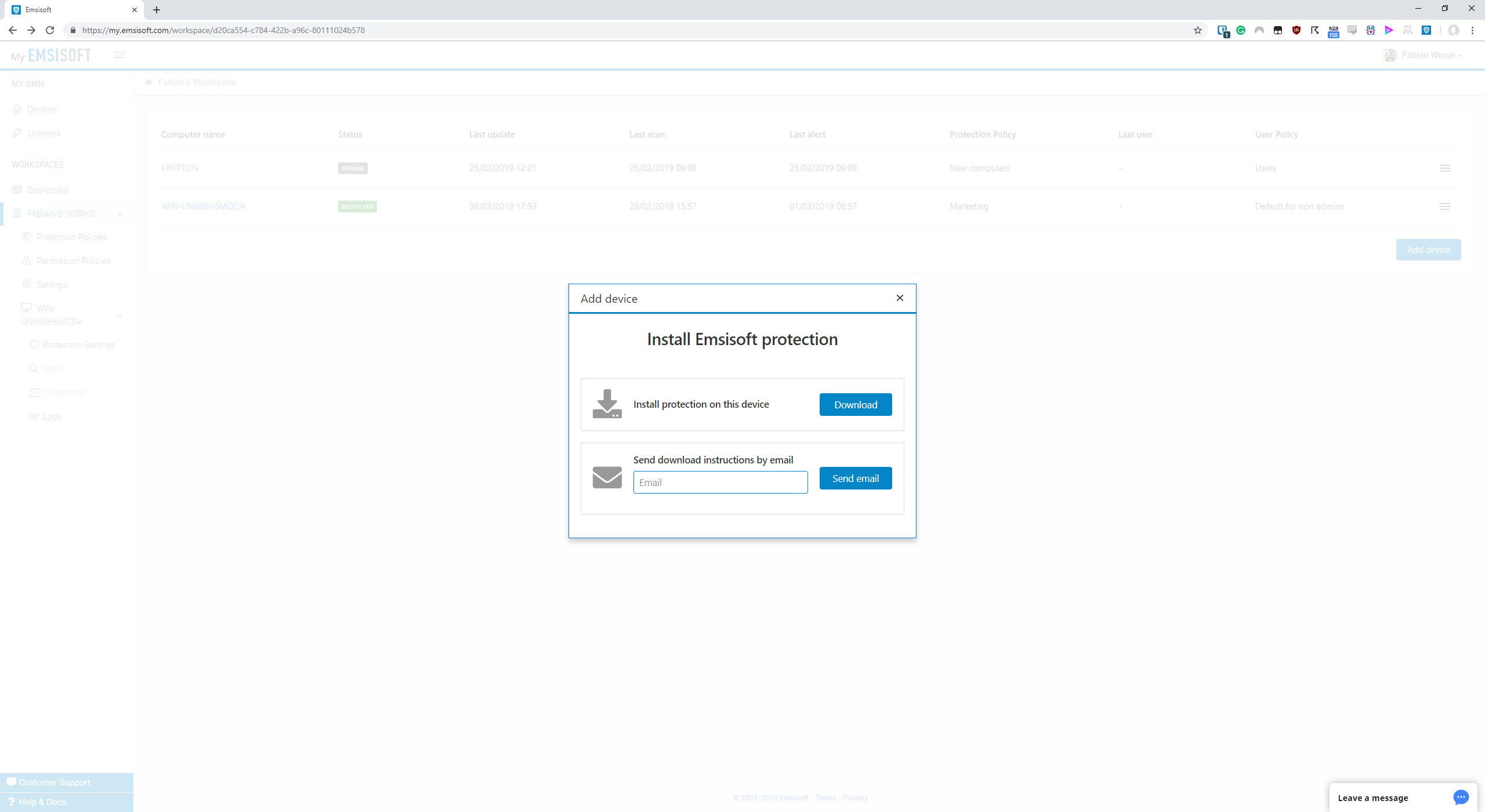Open a new browser tab

pyautogui.click(x=157, y=10)
